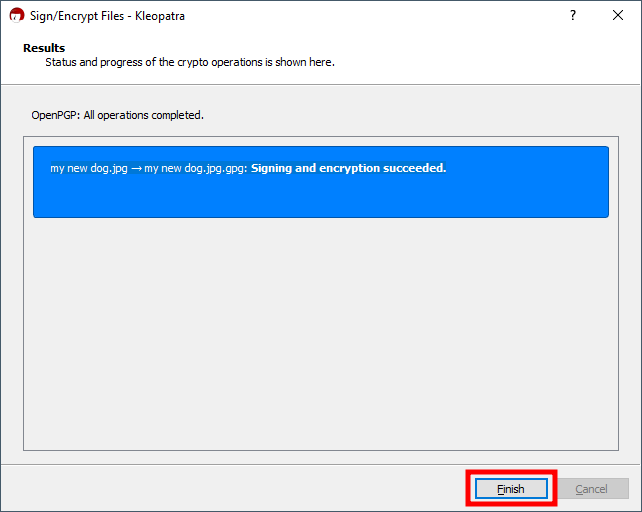Click the greyed-out Cancel button
Screen dimensions: 642x512
pos(591,489)
